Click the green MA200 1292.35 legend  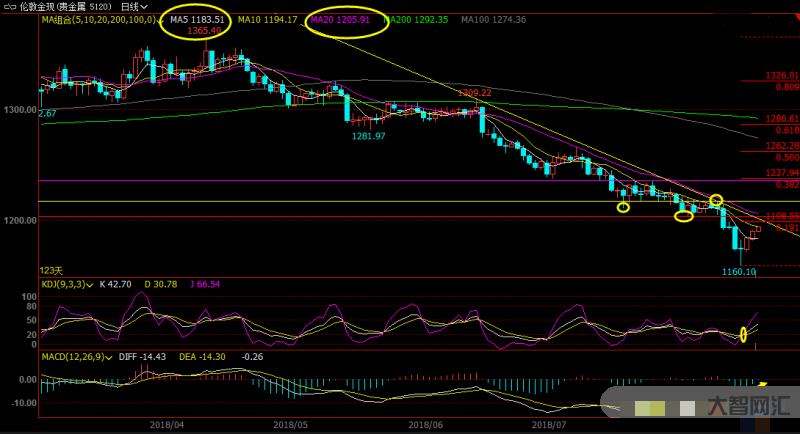(x=410, y=20)
